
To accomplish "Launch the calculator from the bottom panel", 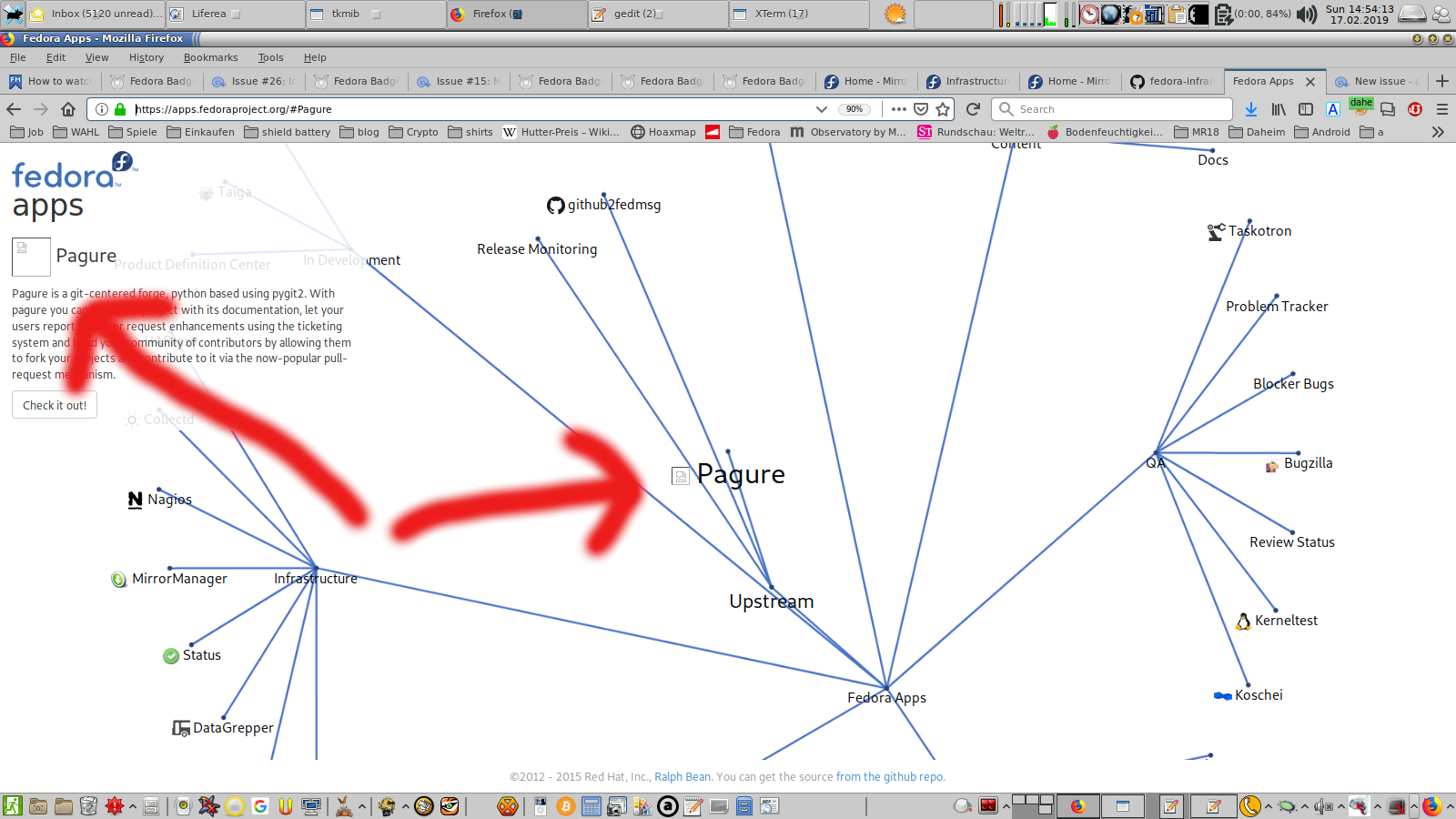I will click(591, 806).
